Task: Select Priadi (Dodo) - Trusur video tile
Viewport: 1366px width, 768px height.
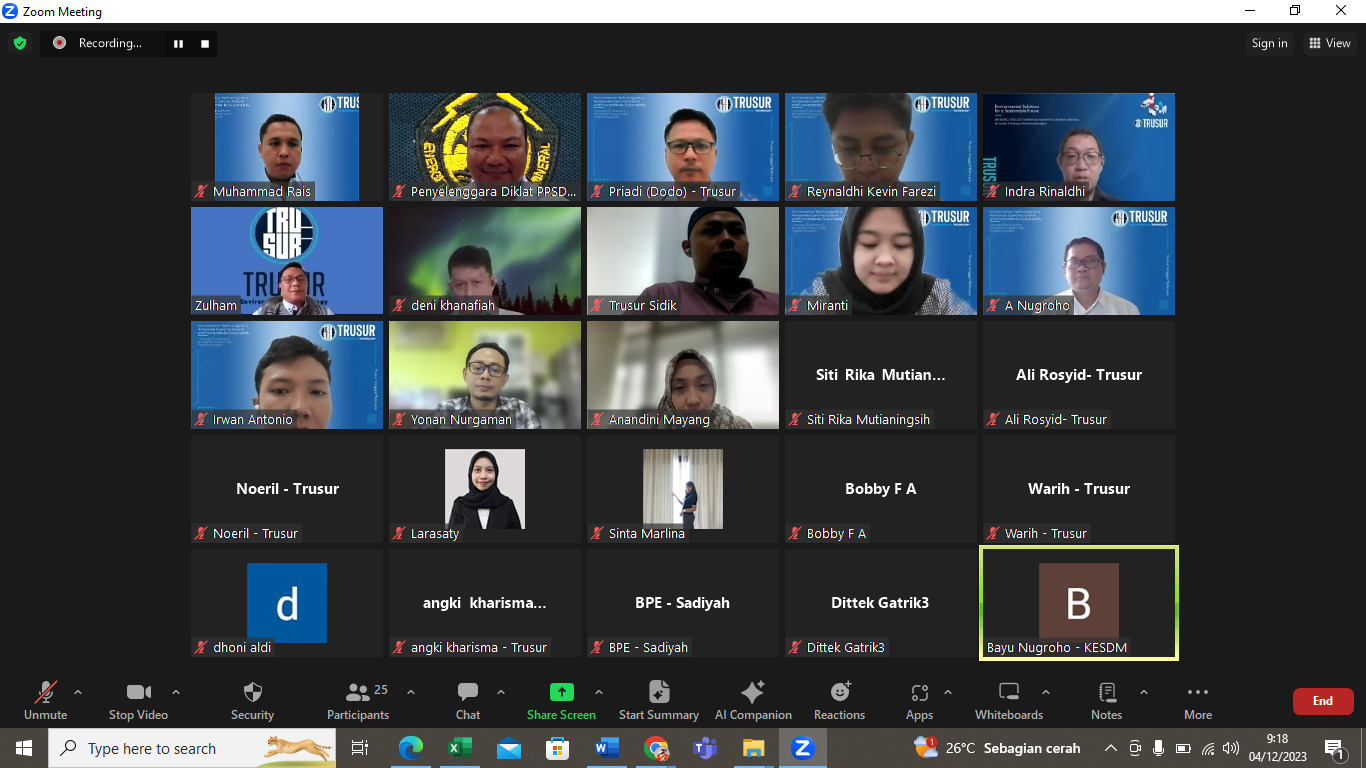Action: tap(683, 147)
